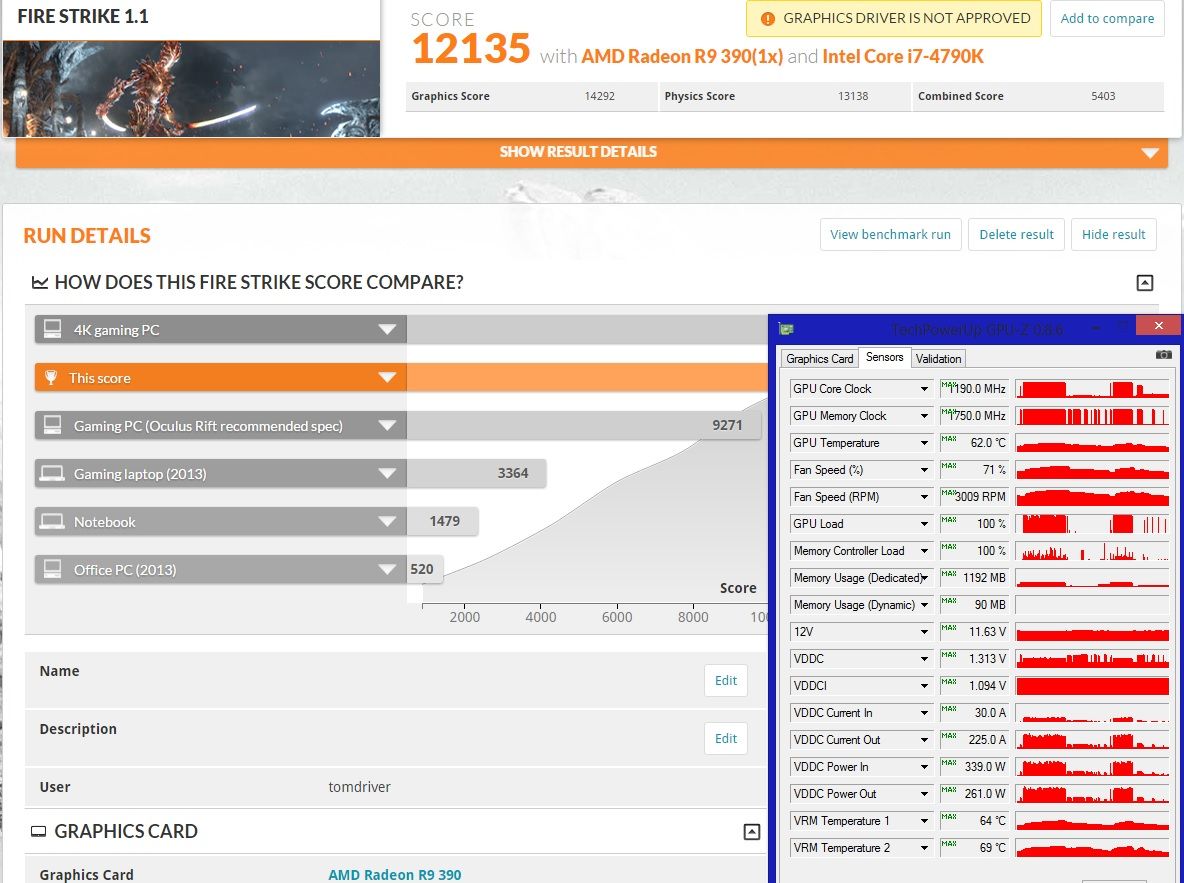
Task: Expand the Notebook row arrow
Action: pos(387,521)
